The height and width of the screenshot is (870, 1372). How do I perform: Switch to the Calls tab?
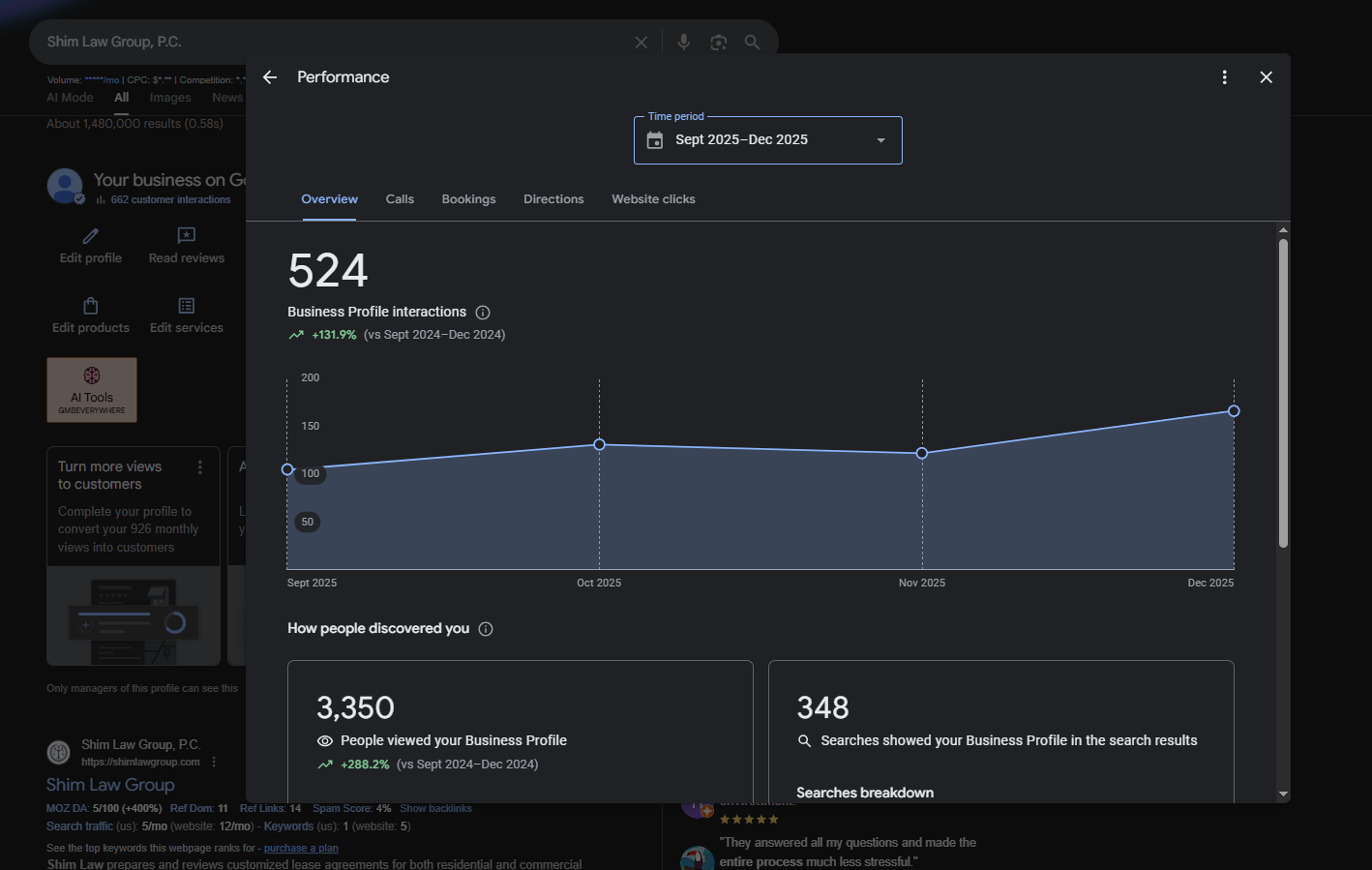point(400,199)
